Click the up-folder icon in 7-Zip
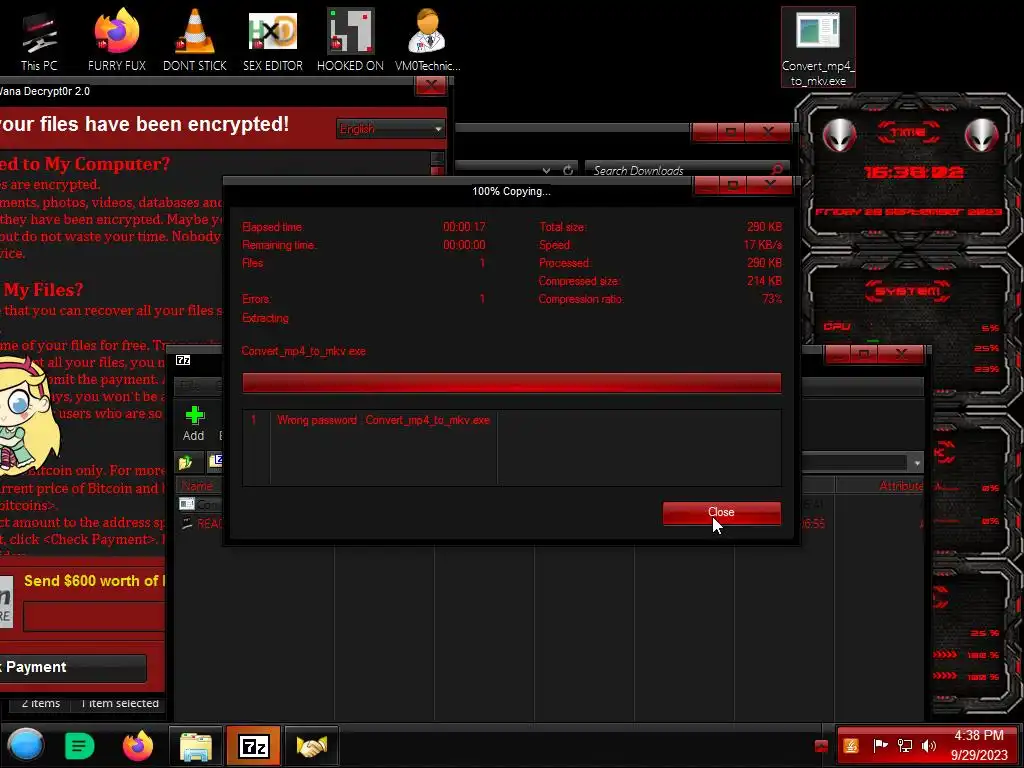The height and width of the screenshot is (768, 1024). pos(185,462)
